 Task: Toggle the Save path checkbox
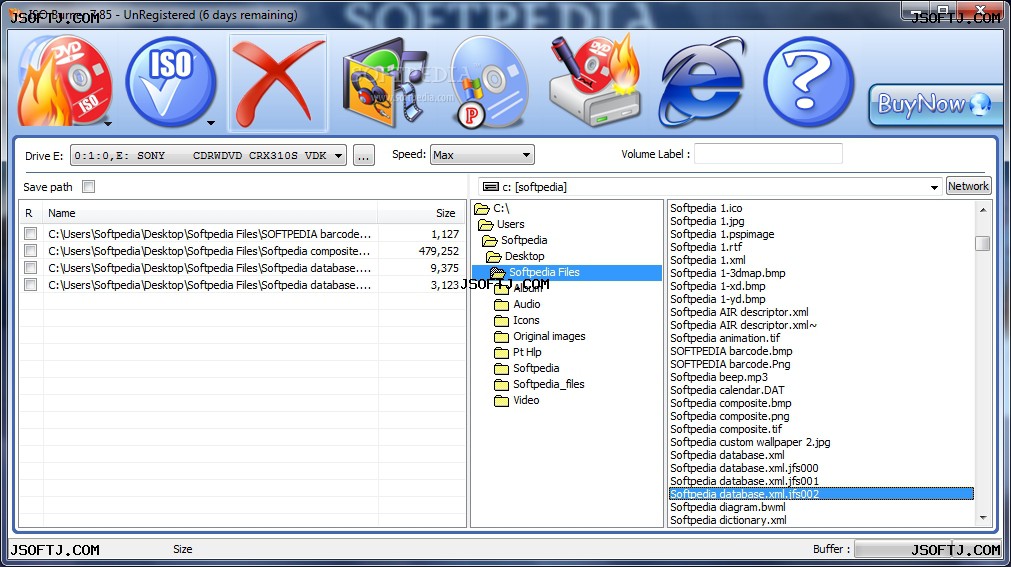click(x=88, y=186)
